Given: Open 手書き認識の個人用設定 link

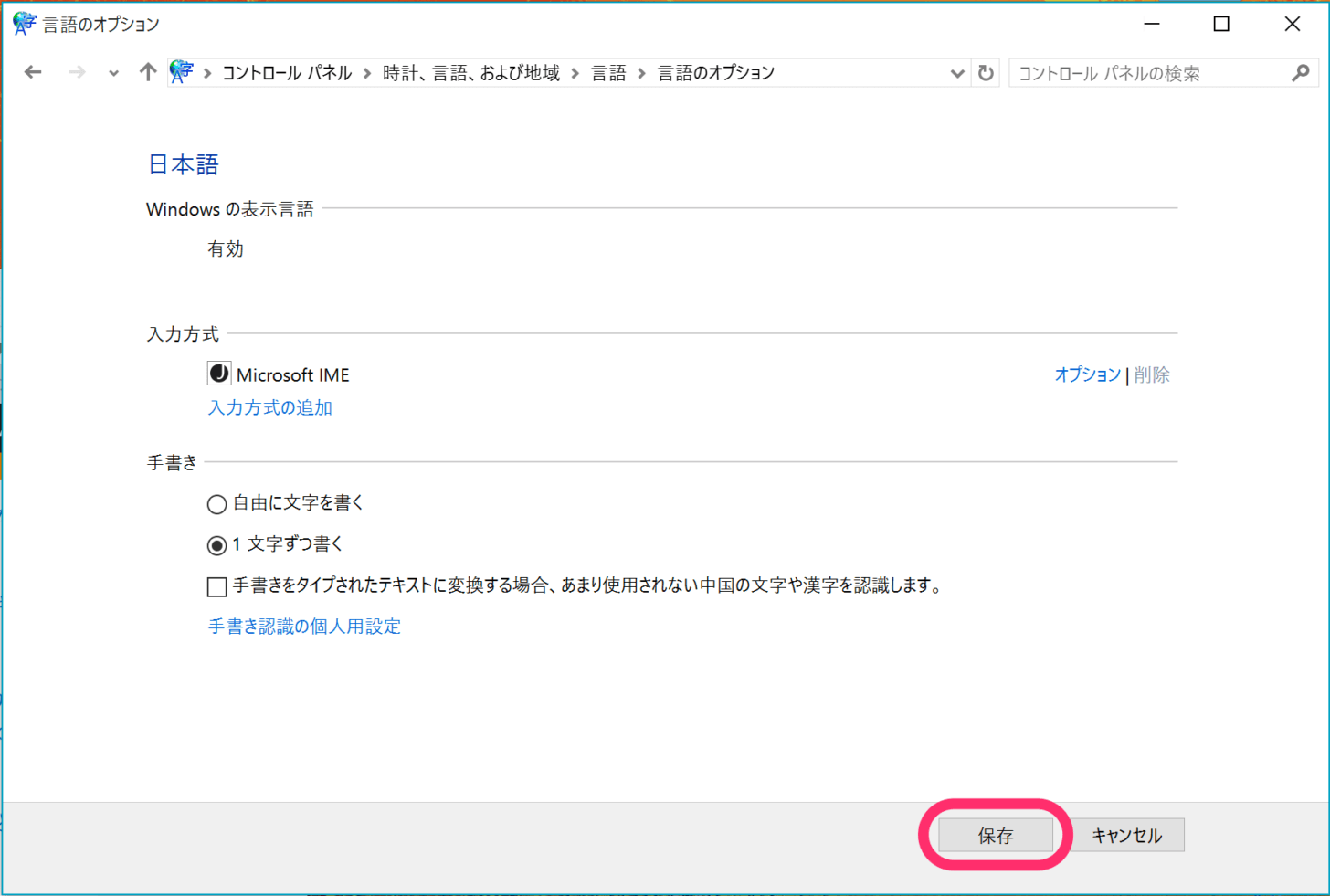Looking at the screenshot, I should 304,626.
